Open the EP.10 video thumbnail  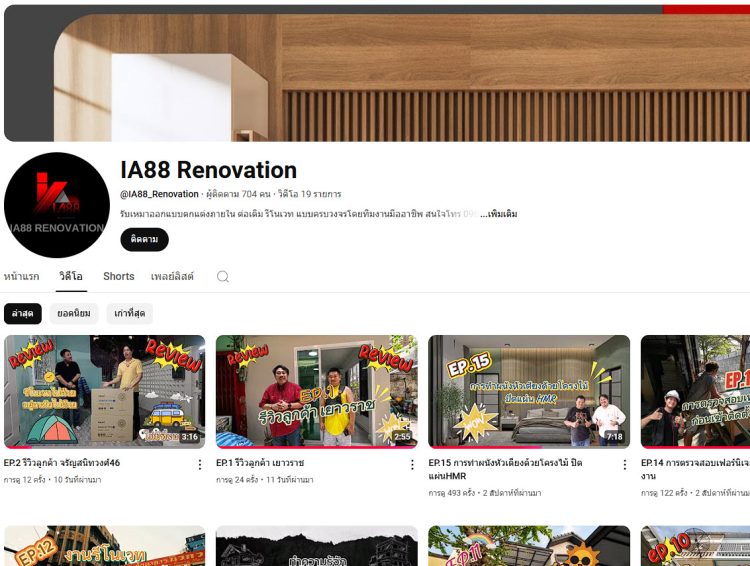coord(695,546)
